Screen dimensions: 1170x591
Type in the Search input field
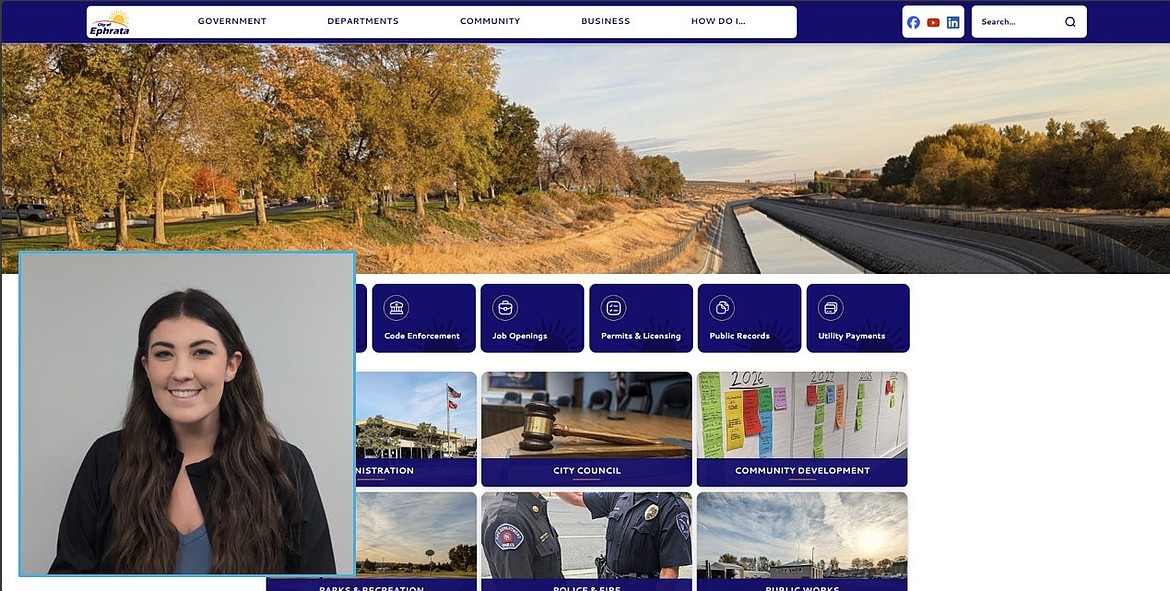click(1016, 22)
